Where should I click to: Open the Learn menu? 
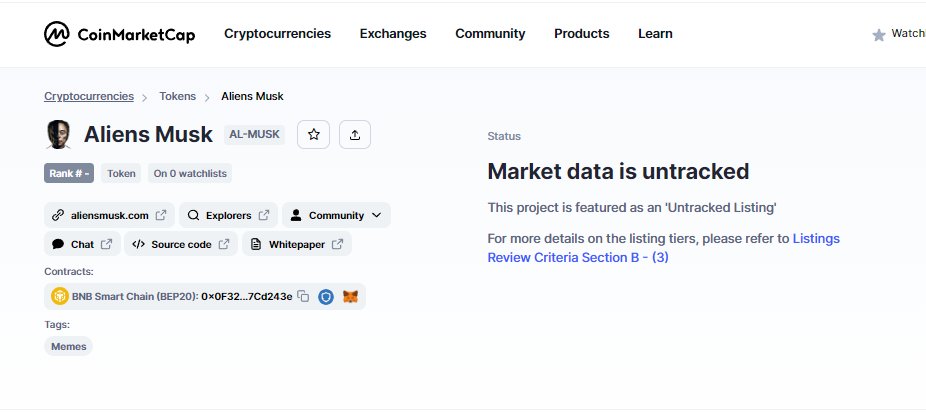[x=655, y=34]
